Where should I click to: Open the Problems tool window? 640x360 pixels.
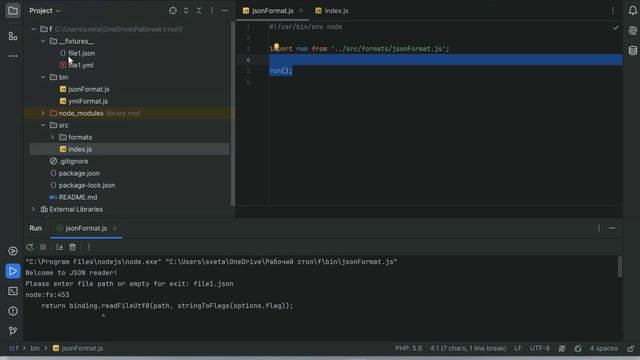point(13,311)
